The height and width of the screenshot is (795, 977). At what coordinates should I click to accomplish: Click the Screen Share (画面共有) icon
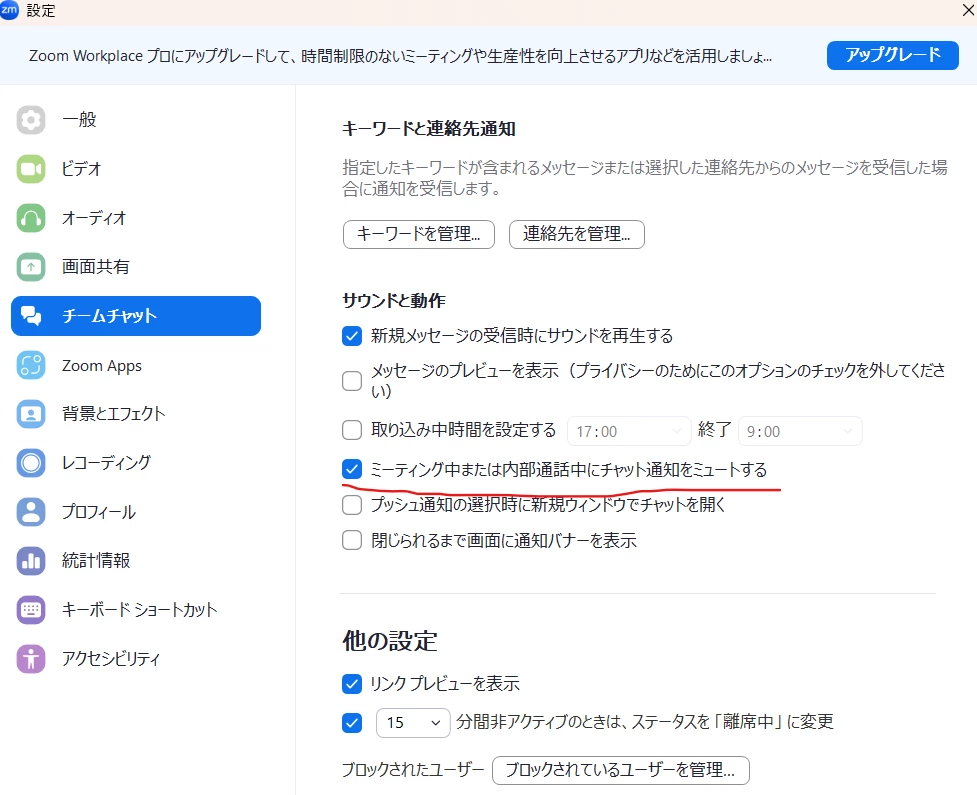(x=31, y=267)
